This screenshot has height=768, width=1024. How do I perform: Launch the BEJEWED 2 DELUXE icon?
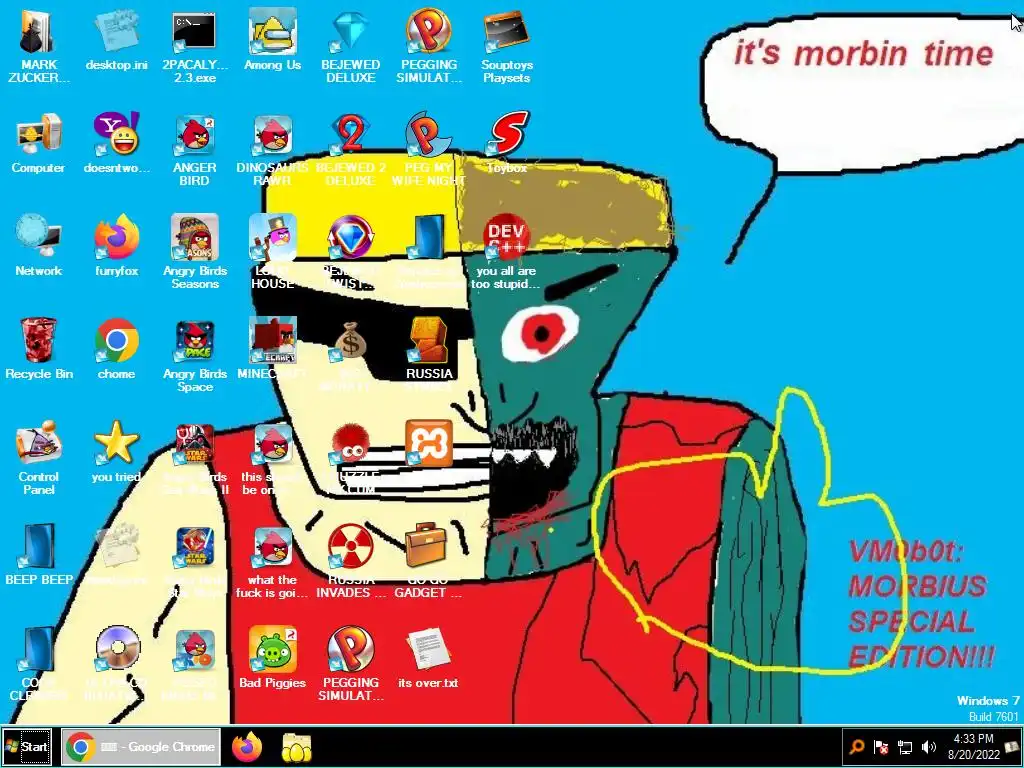[x=350, y=136]
